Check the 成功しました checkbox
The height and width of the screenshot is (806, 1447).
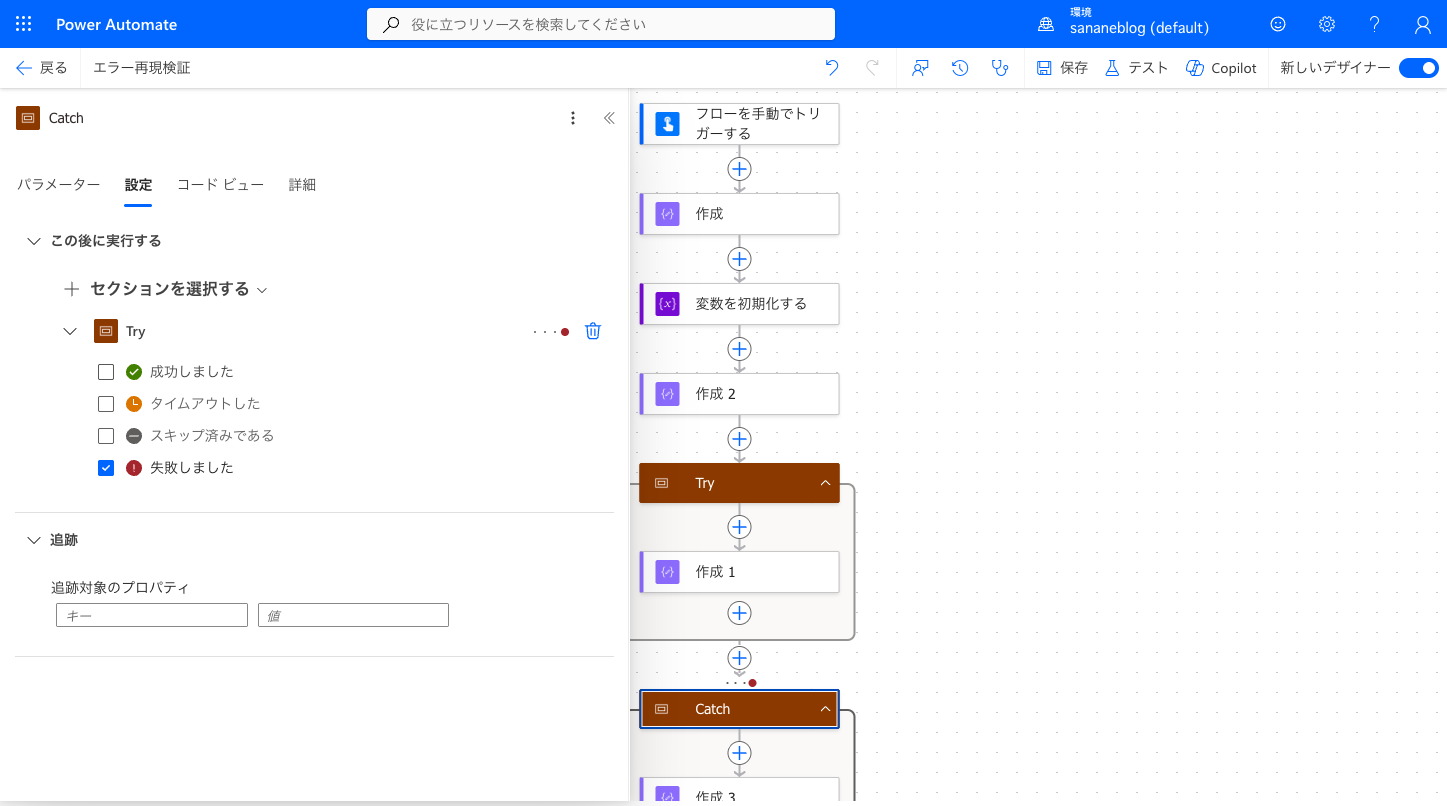pyautogui.click(x=106, y=372)
